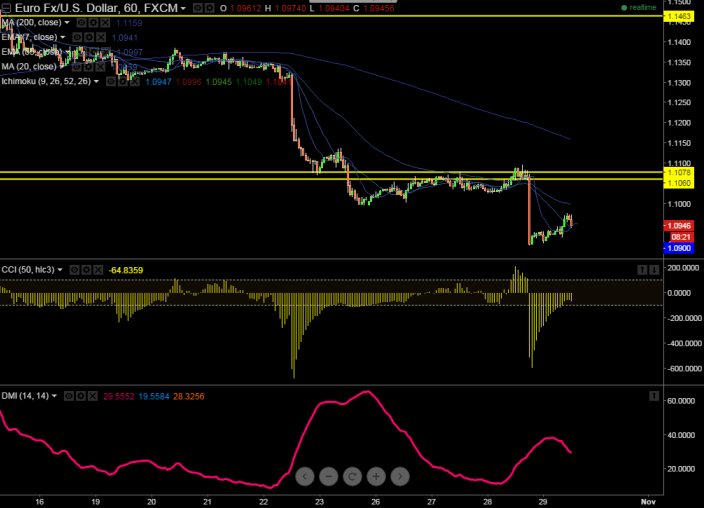Viewport: 704px width, 508px height.
Task: Select the yellow 1.1078 price label
Action: click(x=679, y=172)
